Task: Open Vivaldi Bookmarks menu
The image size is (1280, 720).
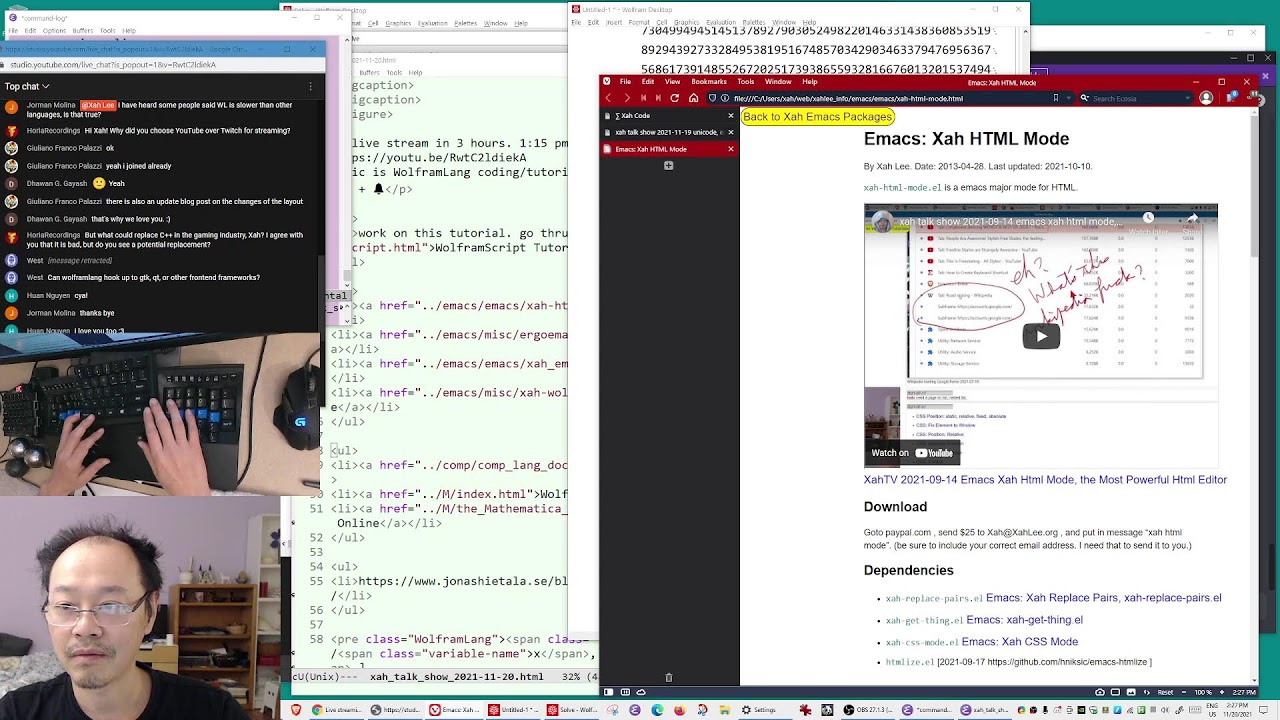Action: click(709, 82)
